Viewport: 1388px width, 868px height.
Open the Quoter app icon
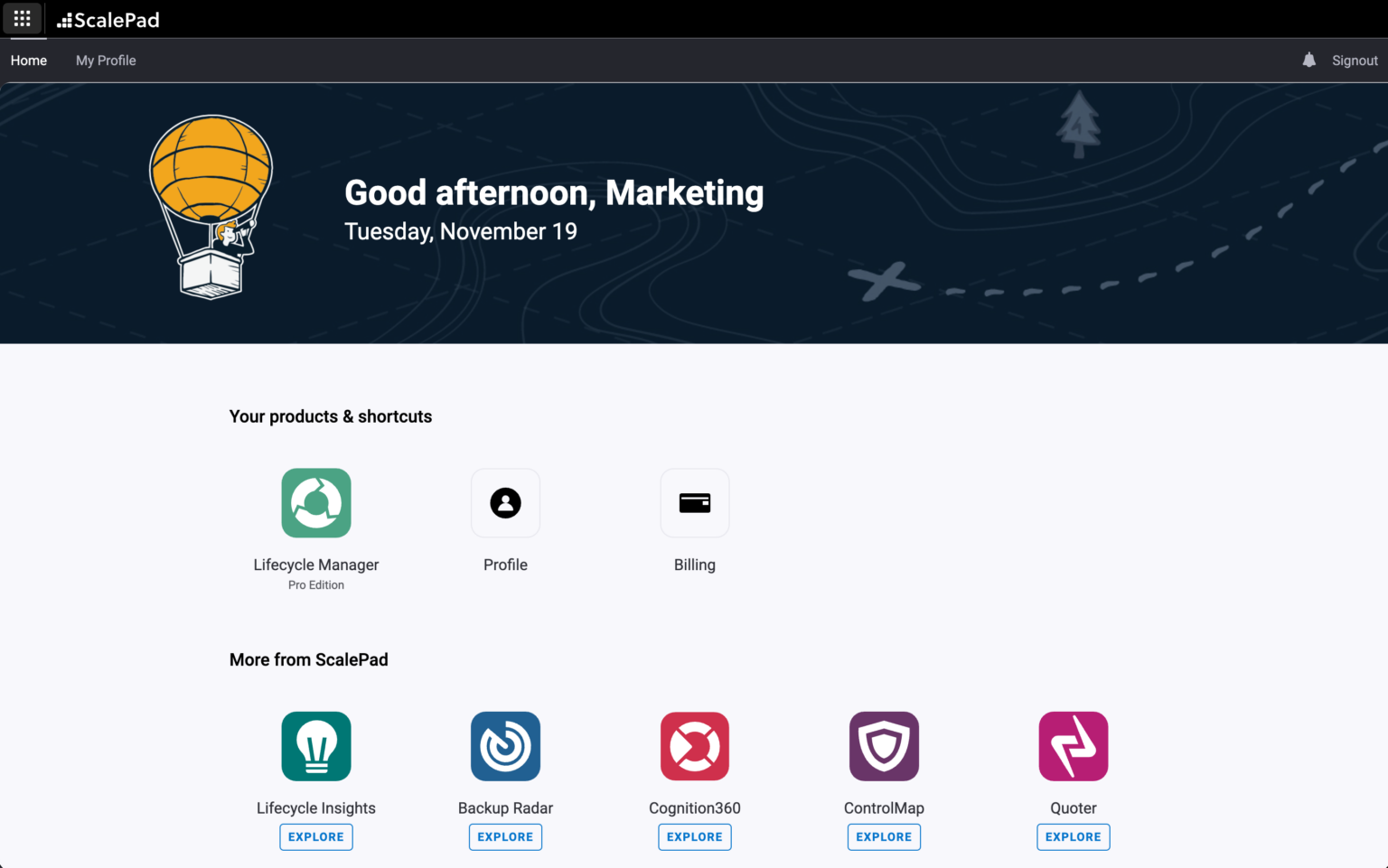click(x=1073, y=746)
